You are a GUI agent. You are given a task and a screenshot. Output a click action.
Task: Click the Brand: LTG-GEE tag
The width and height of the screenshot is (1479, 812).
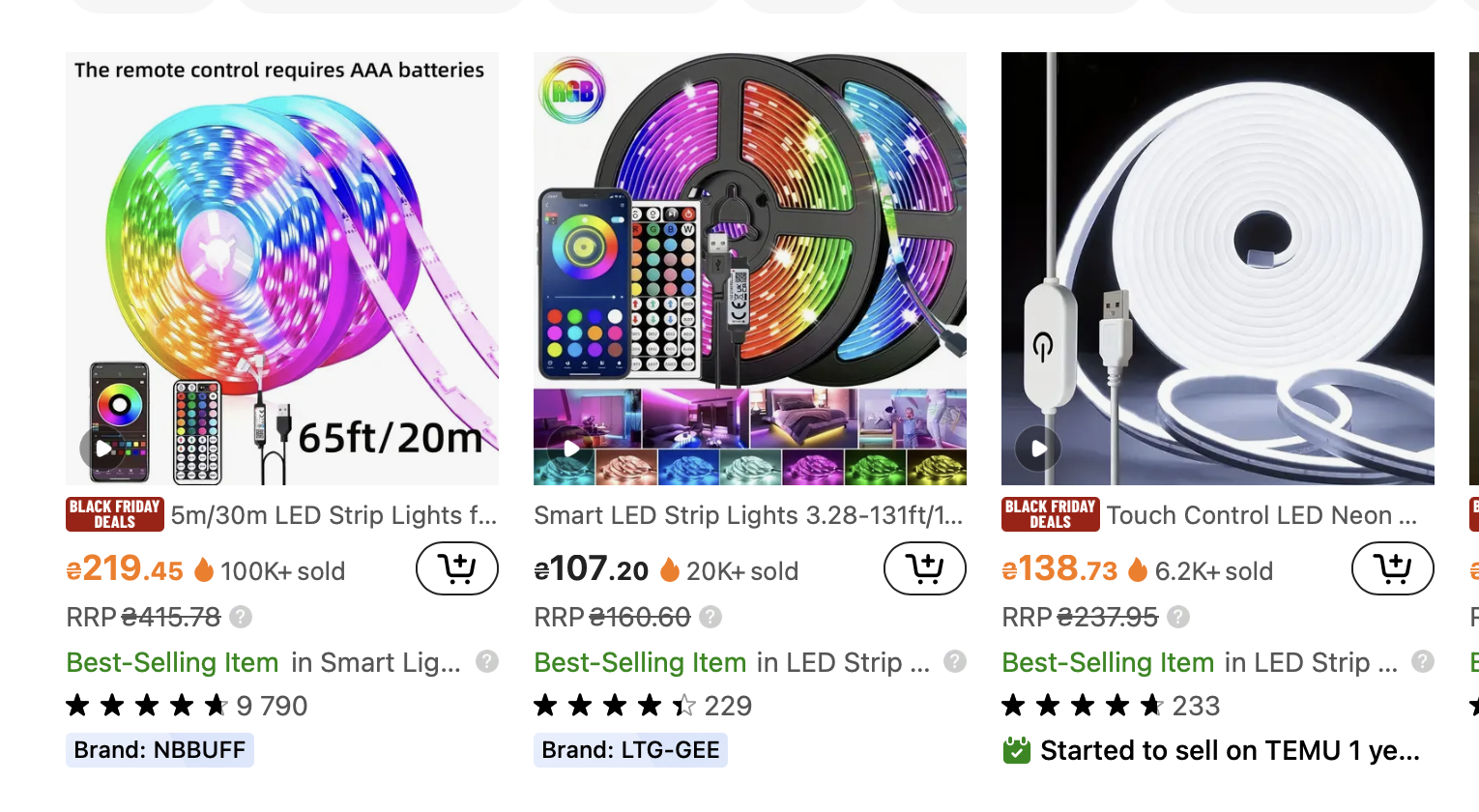pos(630,750)
